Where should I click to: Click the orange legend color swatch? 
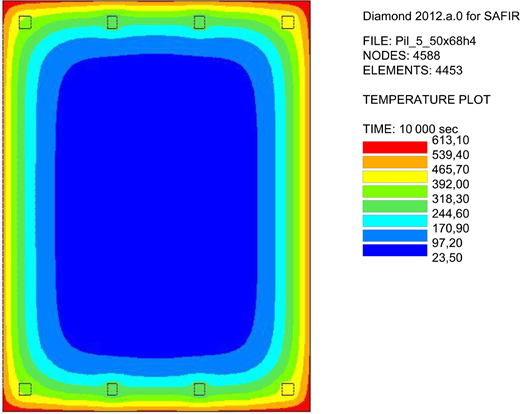(x=395, y=162)
